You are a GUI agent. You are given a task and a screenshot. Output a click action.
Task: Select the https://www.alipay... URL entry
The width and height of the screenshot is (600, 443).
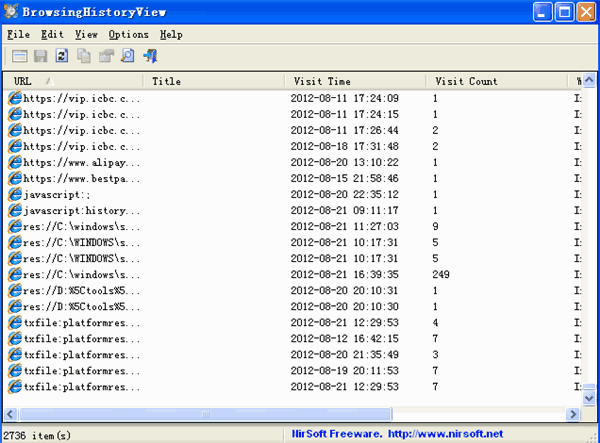point(82,163)
